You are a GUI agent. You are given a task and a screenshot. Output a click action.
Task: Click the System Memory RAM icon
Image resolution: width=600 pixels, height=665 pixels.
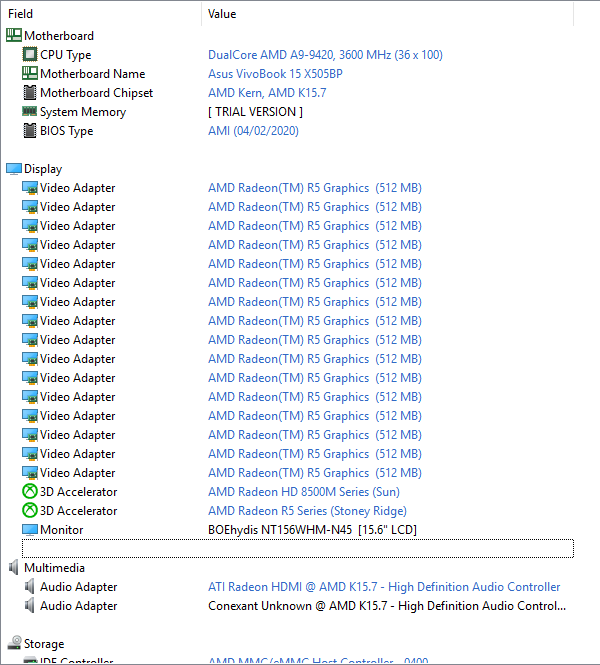tap(29, 111)
